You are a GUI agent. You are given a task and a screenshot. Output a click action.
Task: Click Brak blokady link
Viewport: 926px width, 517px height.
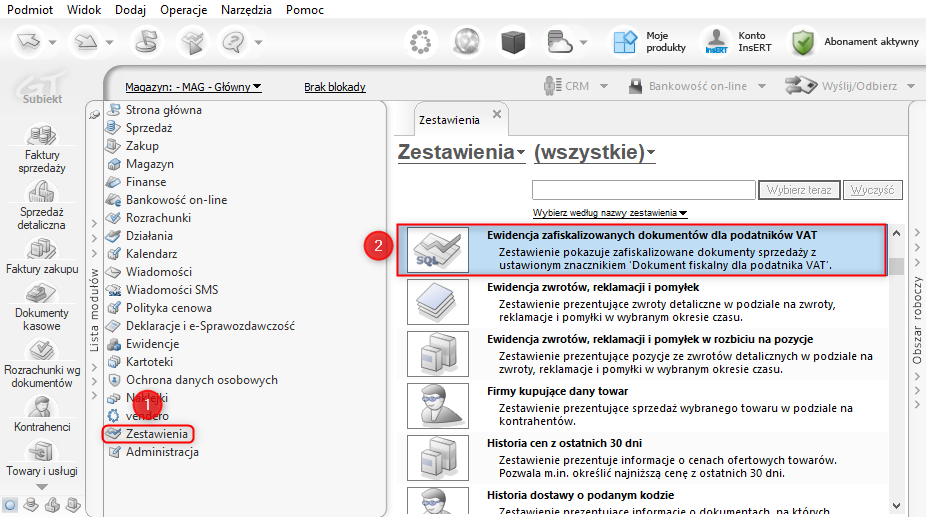click(x=335, y=87)
